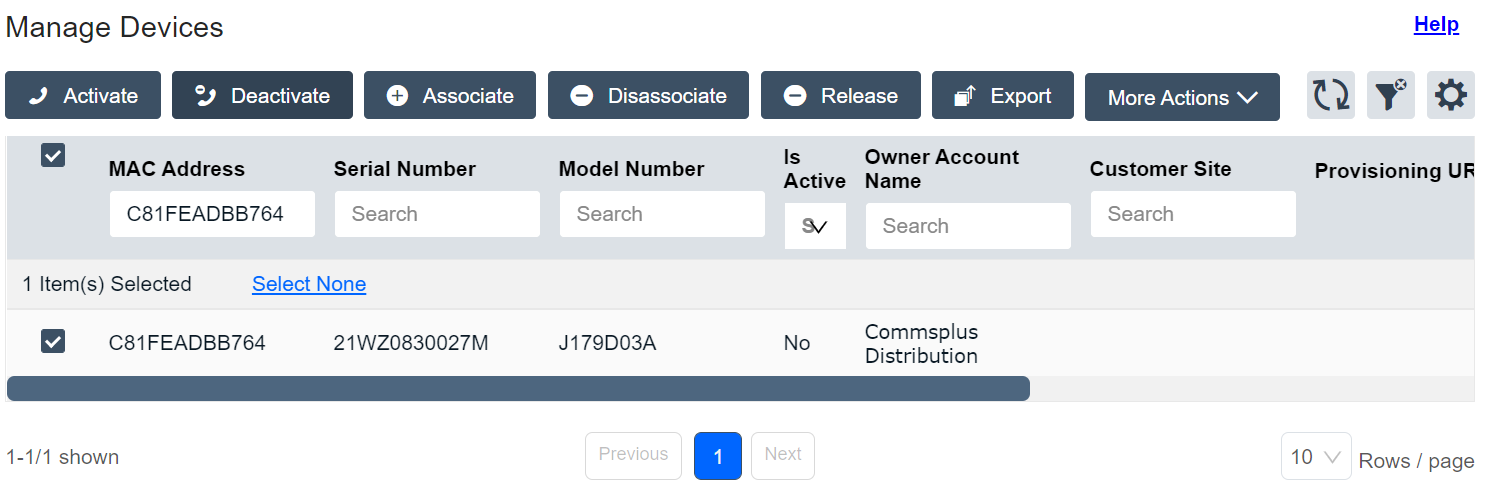Open the More Actions dropdown
1488x481 pixels.
pyautogui.click(x=1182, y=97)
